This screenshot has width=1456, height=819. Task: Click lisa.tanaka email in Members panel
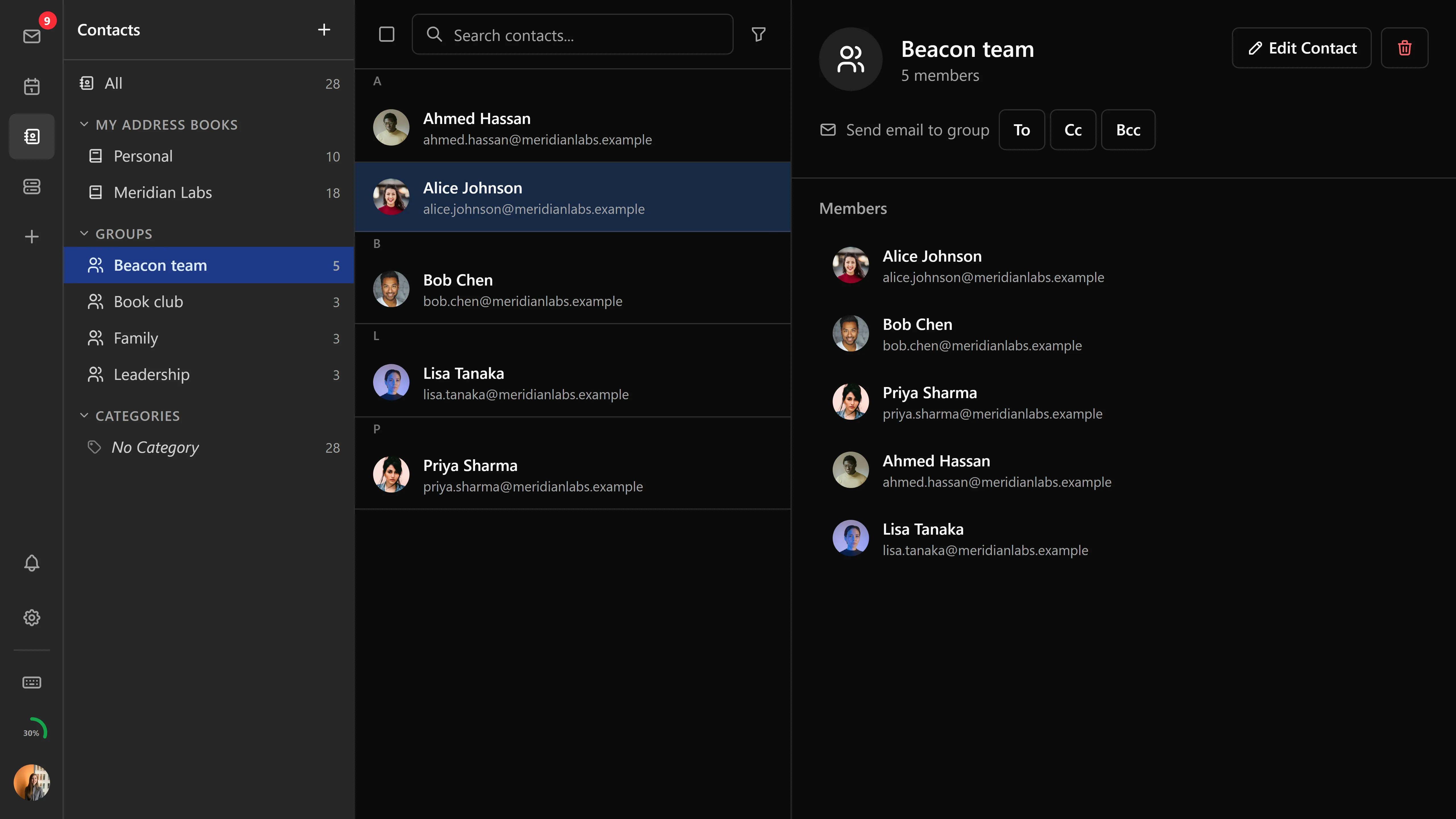[985, 551]
